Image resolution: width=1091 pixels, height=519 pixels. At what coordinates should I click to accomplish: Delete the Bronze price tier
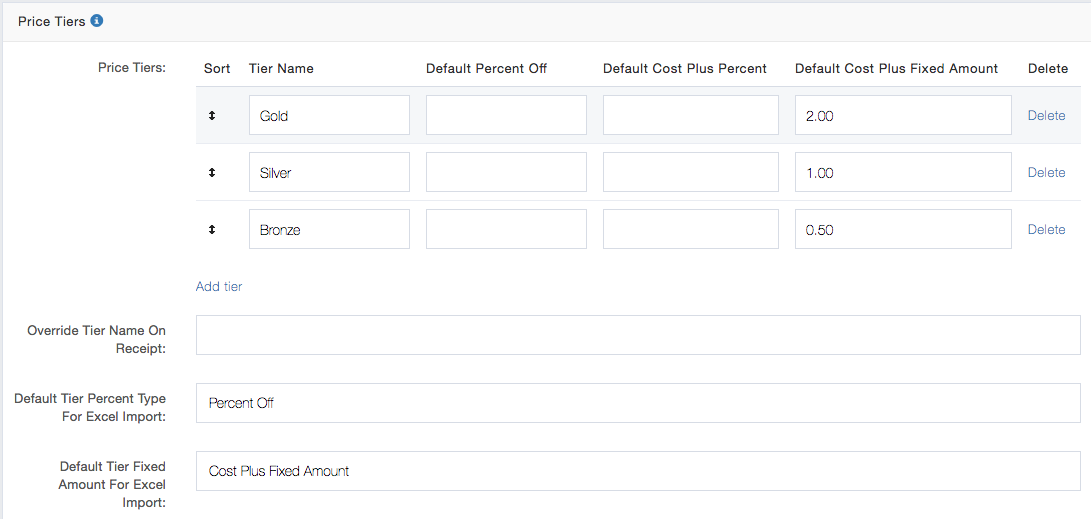coord(1046,230)
